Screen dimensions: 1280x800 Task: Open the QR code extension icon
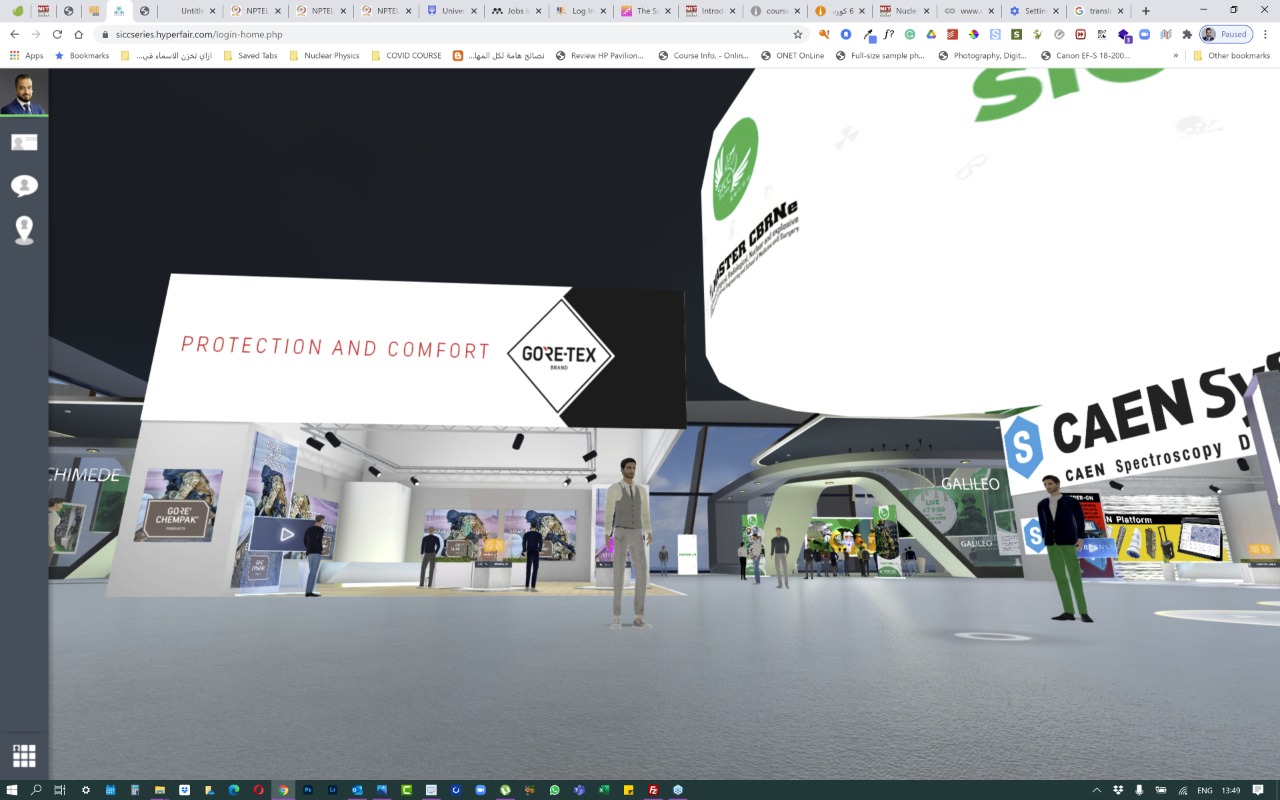click(1101, 34)
